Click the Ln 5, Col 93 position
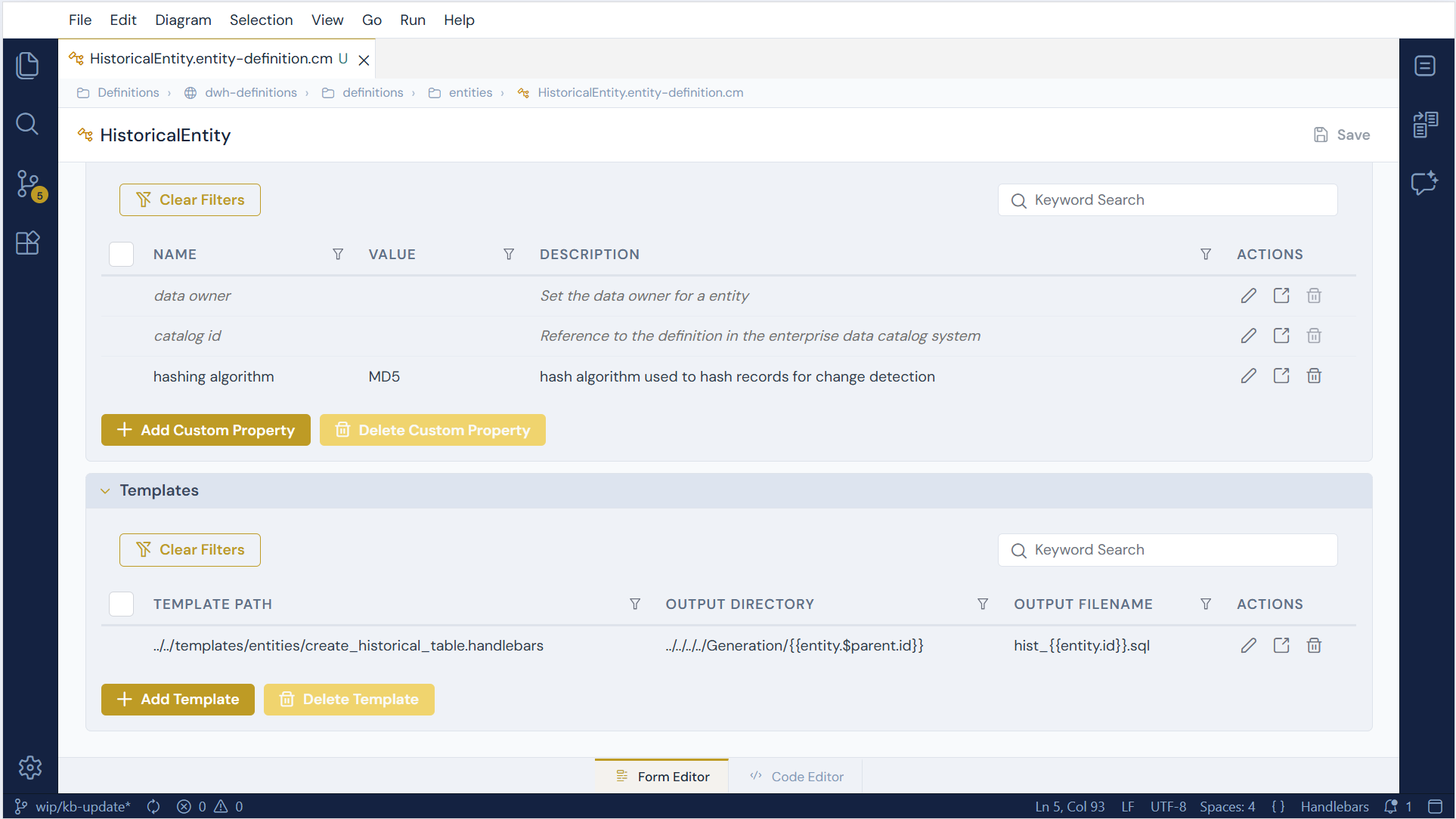Image resolution: width=1456 pixels, height=819 pixels. point(1070,806)
